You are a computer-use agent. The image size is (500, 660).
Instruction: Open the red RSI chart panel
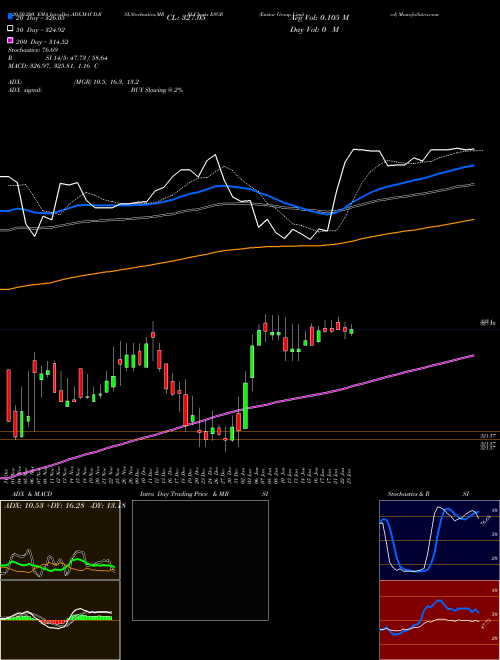pyautogui.click(x=439, y=620)
